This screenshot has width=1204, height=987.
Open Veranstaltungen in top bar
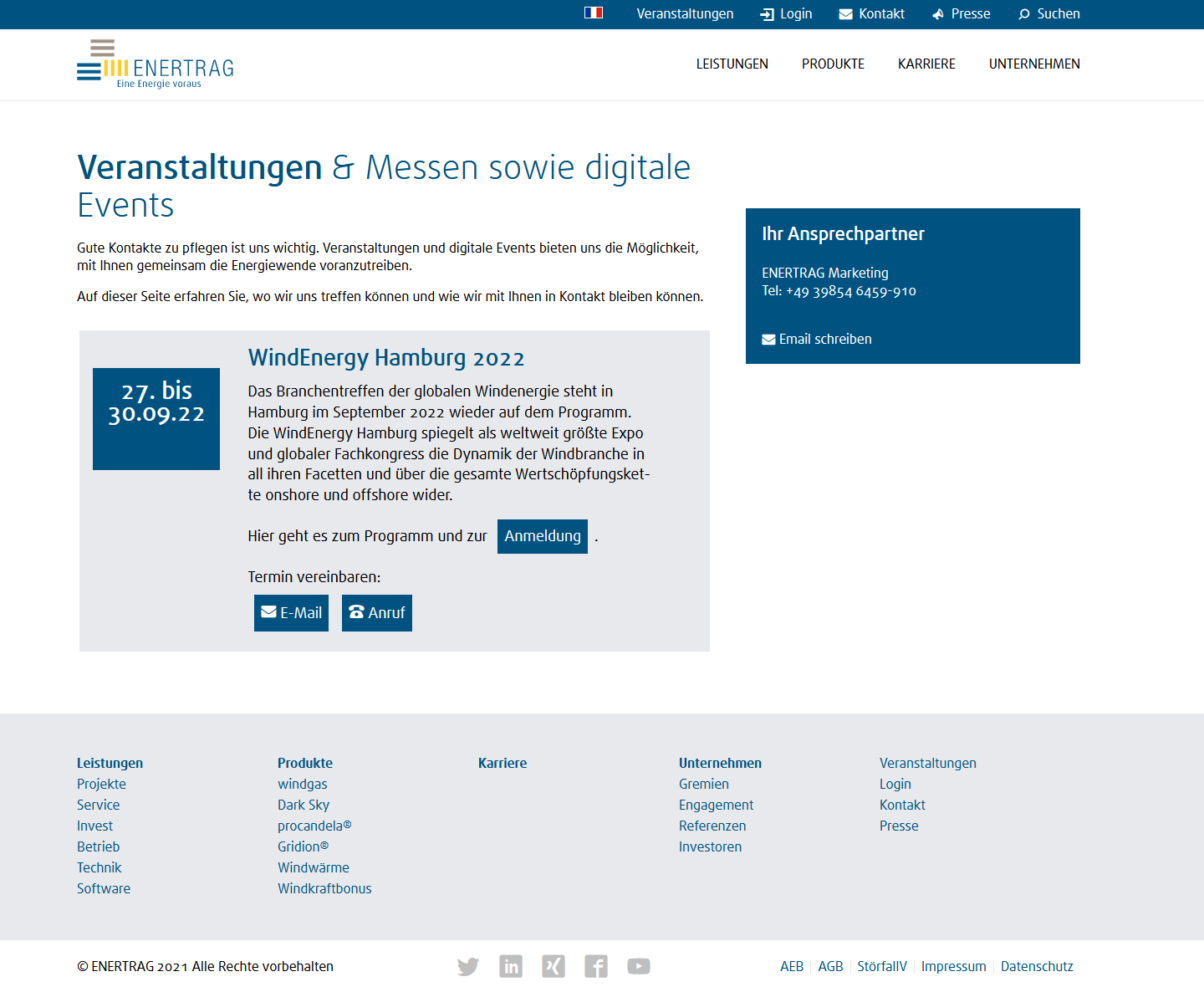[x=685, y=13]
